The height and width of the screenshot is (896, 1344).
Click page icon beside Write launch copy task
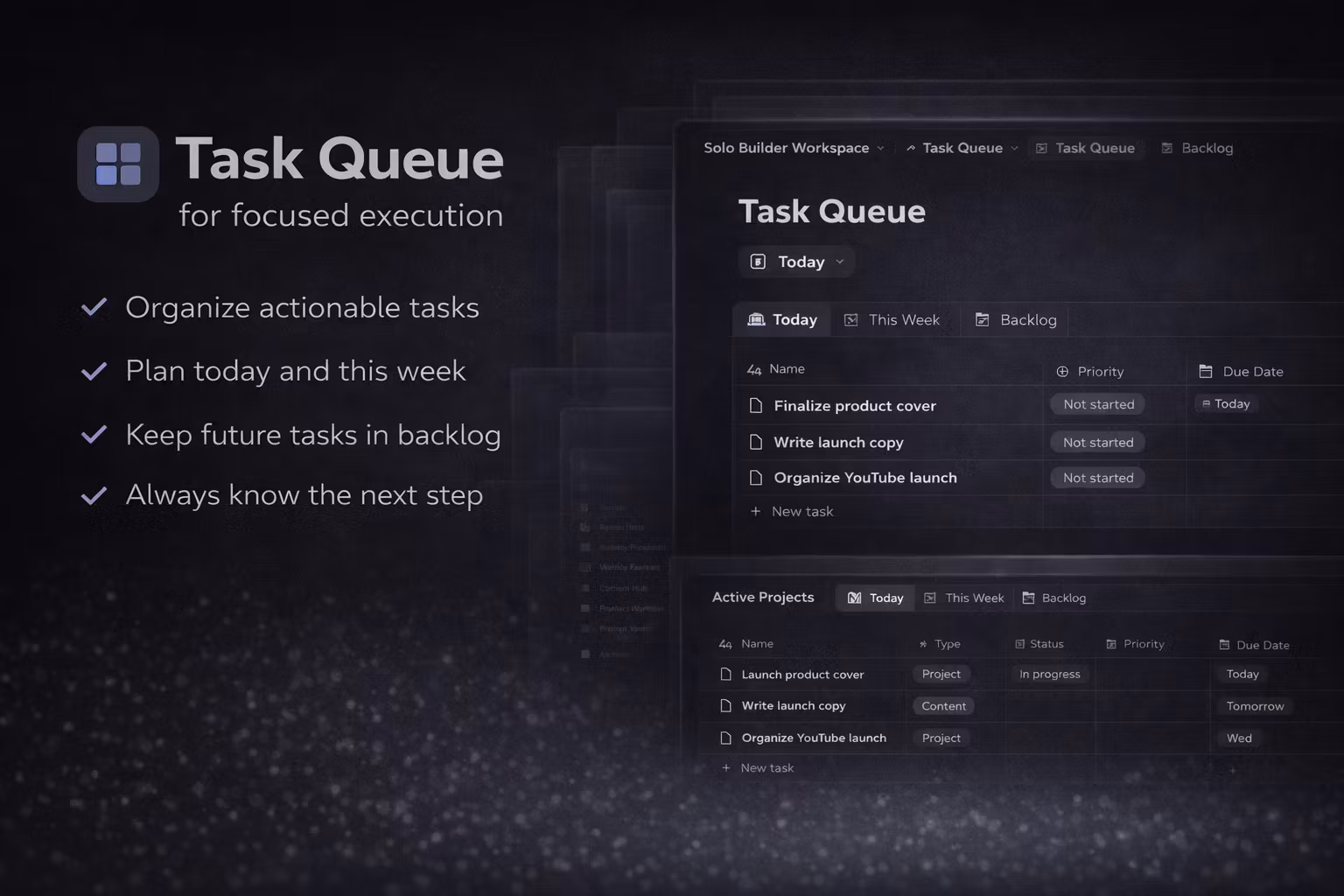coord(756,442)
